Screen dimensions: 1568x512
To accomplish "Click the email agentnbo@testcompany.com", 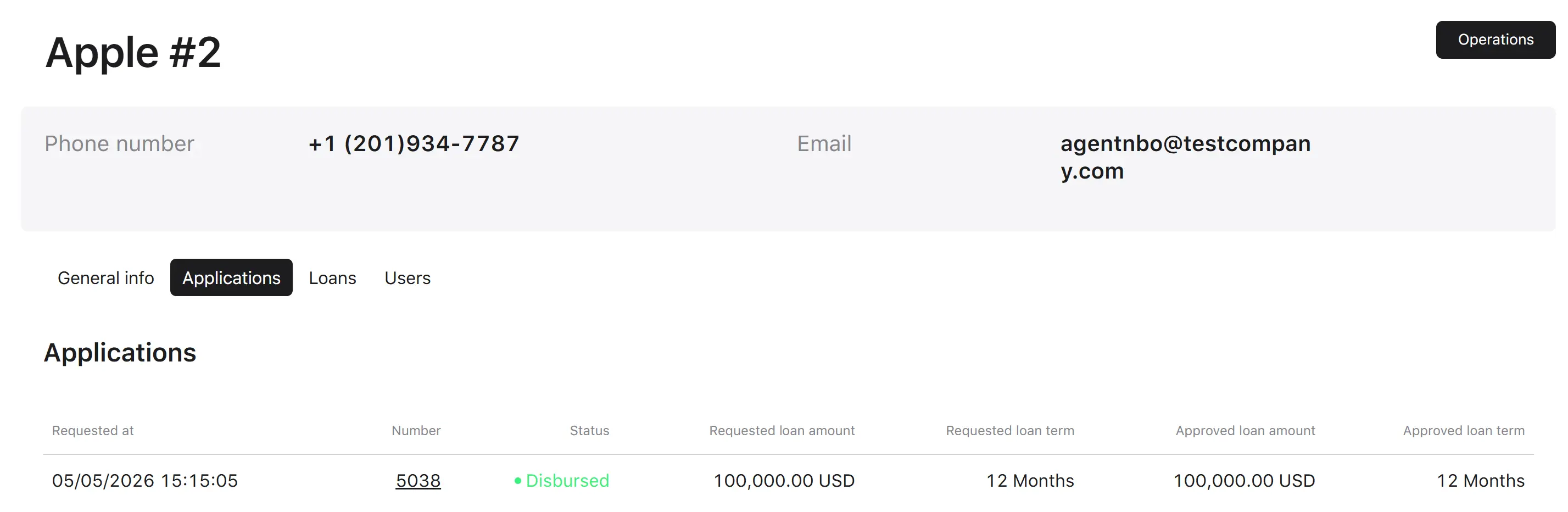I will (x=1185, y=157).
